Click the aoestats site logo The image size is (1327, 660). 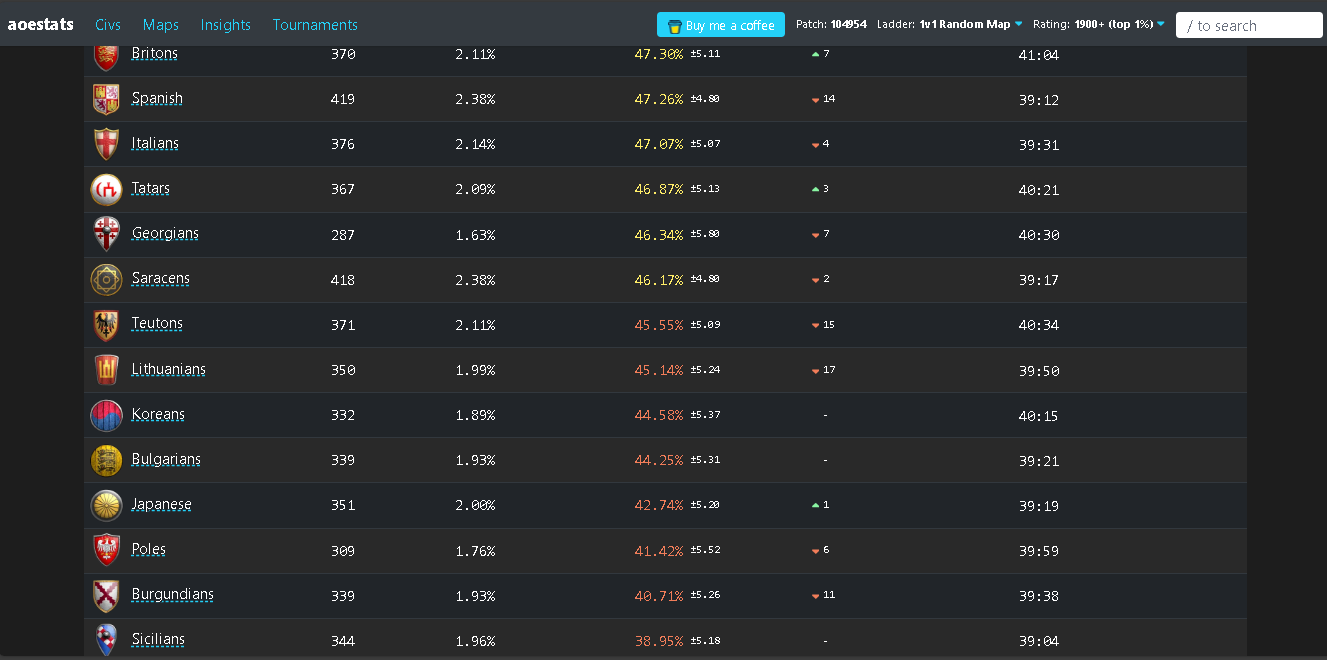pos(40,24)
